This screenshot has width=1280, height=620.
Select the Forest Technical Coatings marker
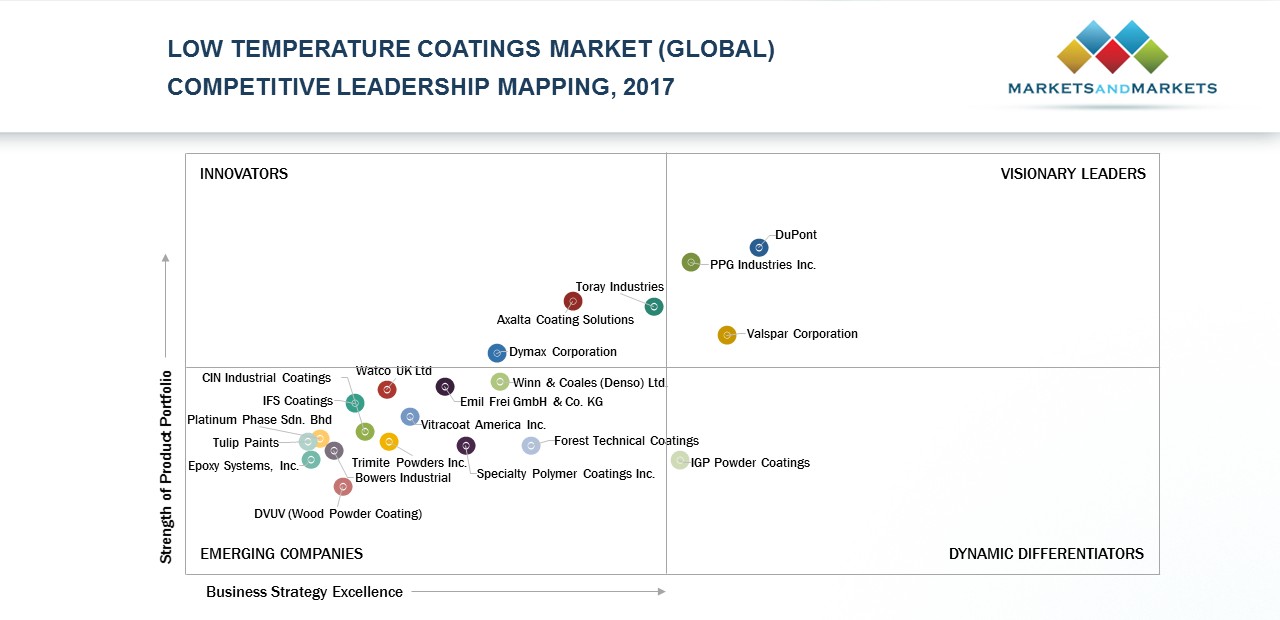pyautogui.click(x=531, y=445)
